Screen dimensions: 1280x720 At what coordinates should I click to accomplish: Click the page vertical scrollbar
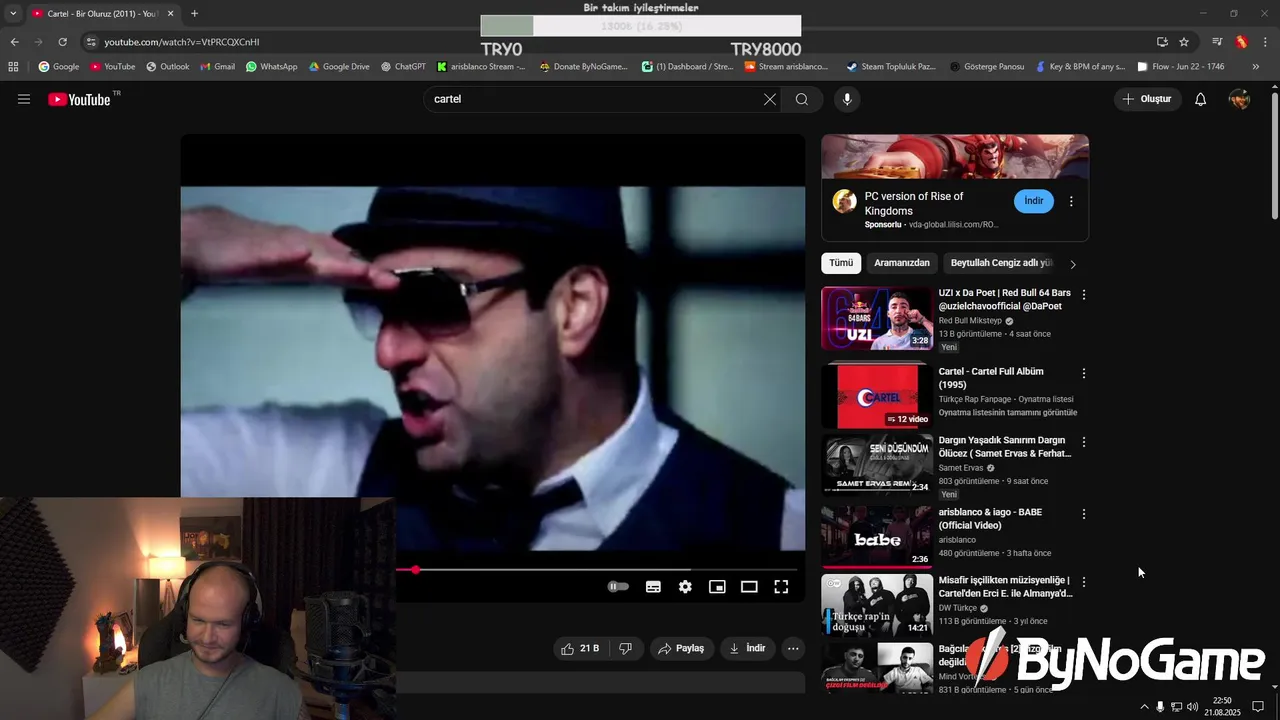coord(1274,155)
